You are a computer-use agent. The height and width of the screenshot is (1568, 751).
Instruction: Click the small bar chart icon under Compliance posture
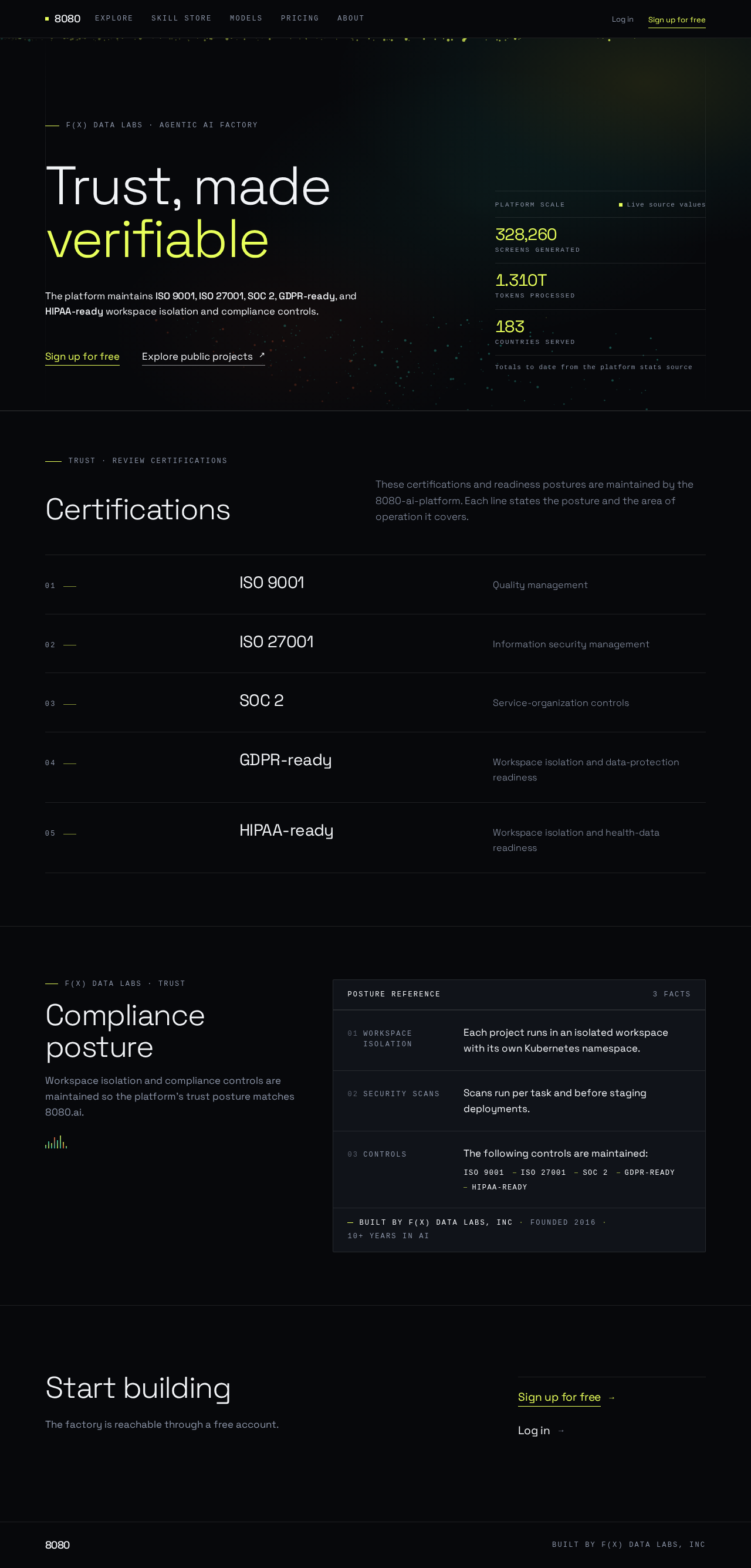tap(56, 1142)
